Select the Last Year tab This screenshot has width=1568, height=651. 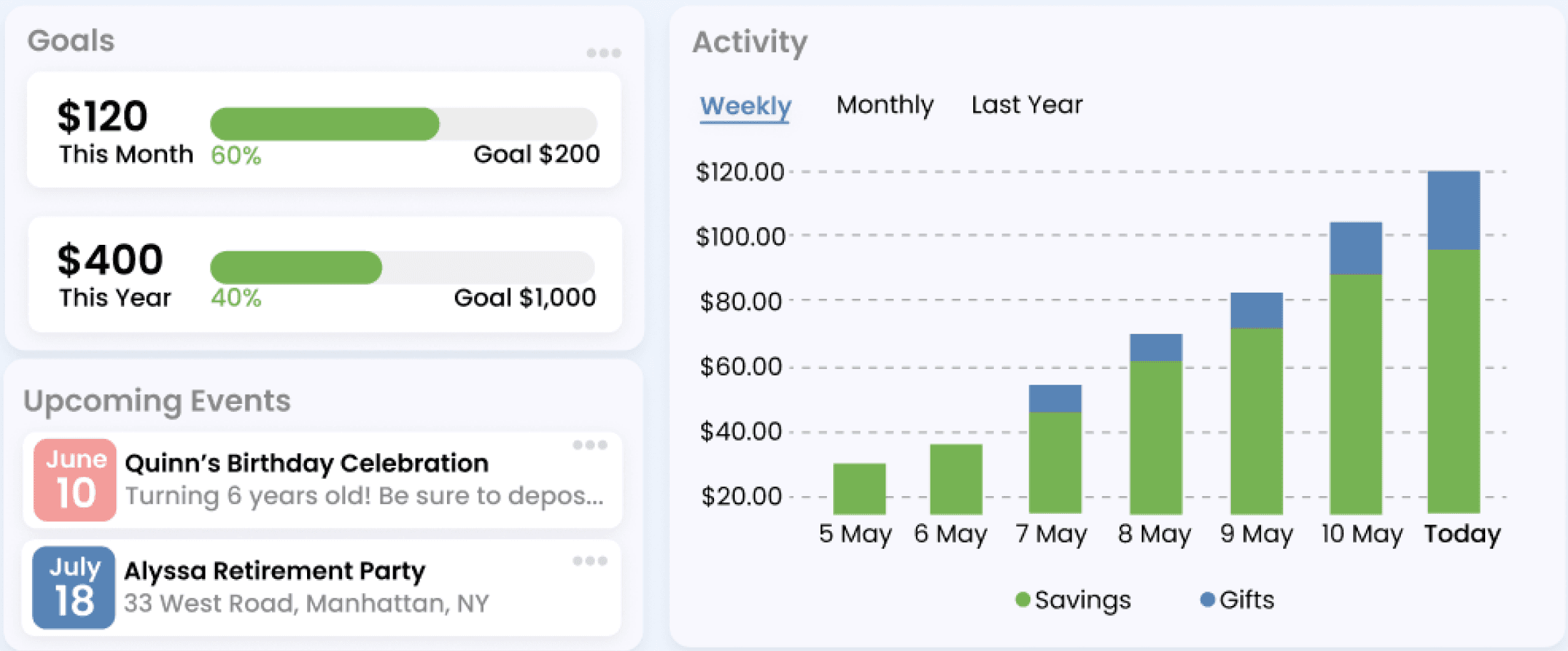(1026, 105)
